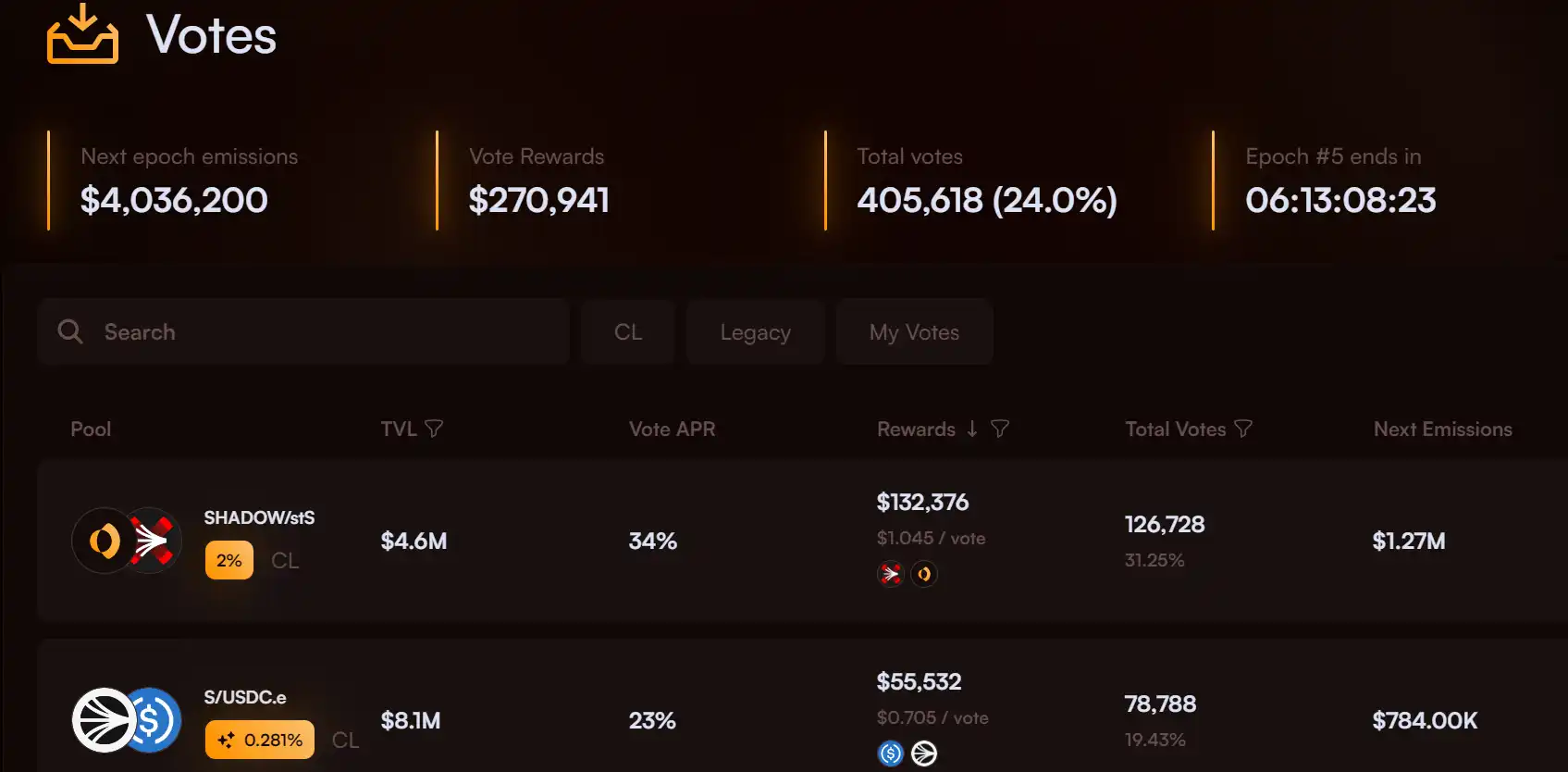Toggle the Legacy pool filter
Screen dimensions: 1568x772
[x=755, y=331]
